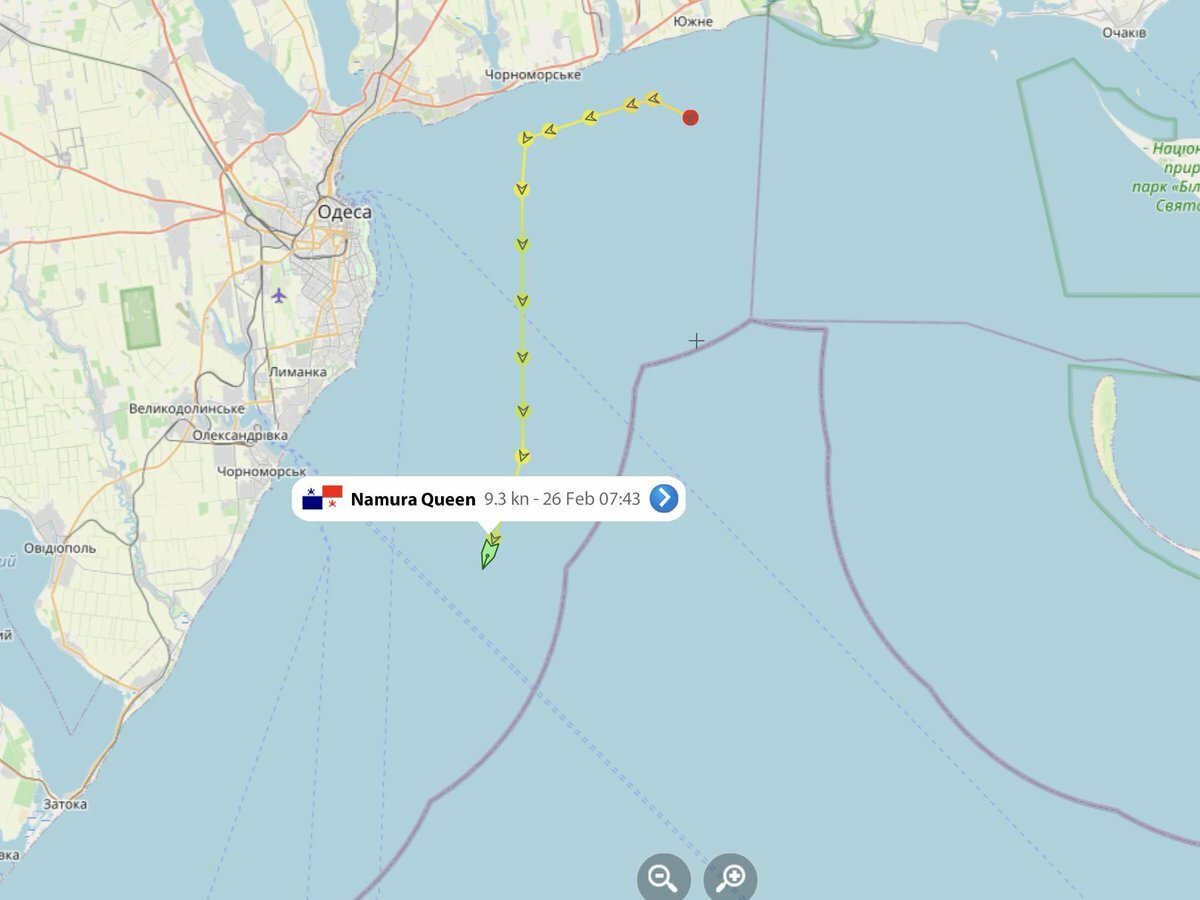Click the crosshair marker in the sea

tap(696, 341)
